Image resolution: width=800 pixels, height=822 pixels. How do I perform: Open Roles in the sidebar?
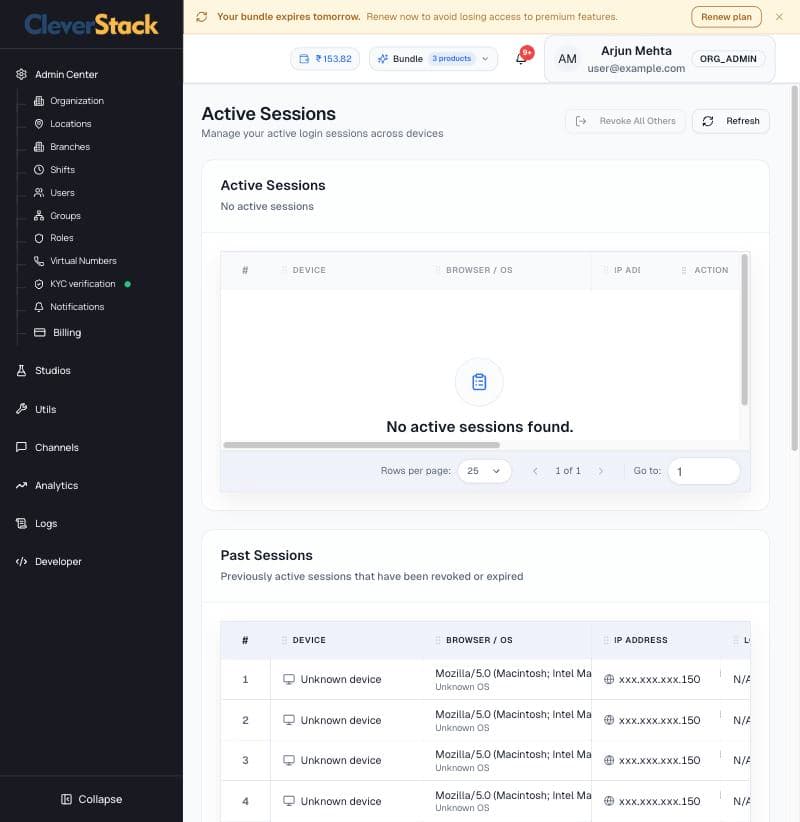(61, 238)
